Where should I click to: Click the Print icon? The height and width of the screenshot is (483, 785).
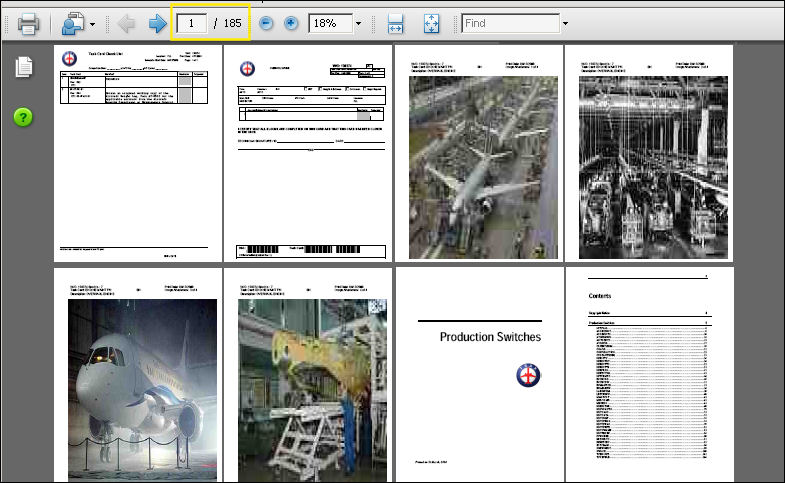(29, 24)
